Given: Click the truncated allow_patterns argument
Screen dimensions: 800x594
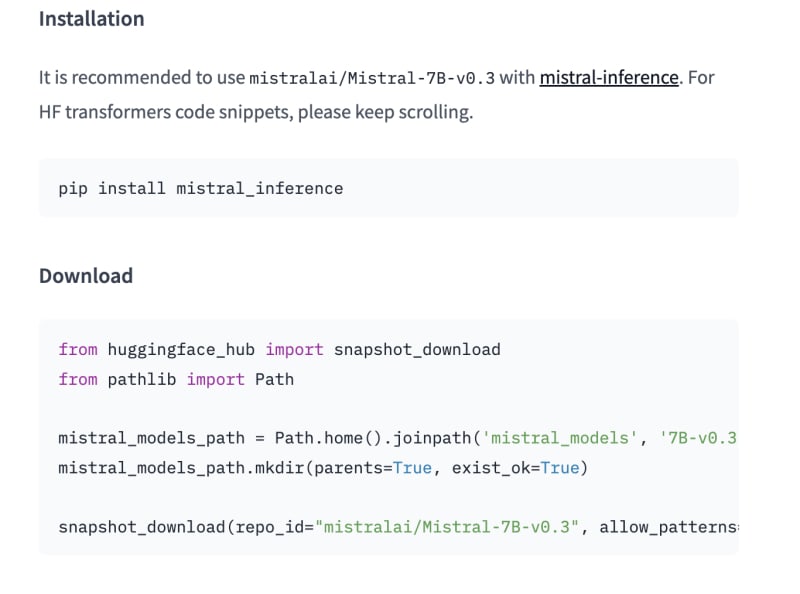Looking at the screenshot, I should 668,526.
